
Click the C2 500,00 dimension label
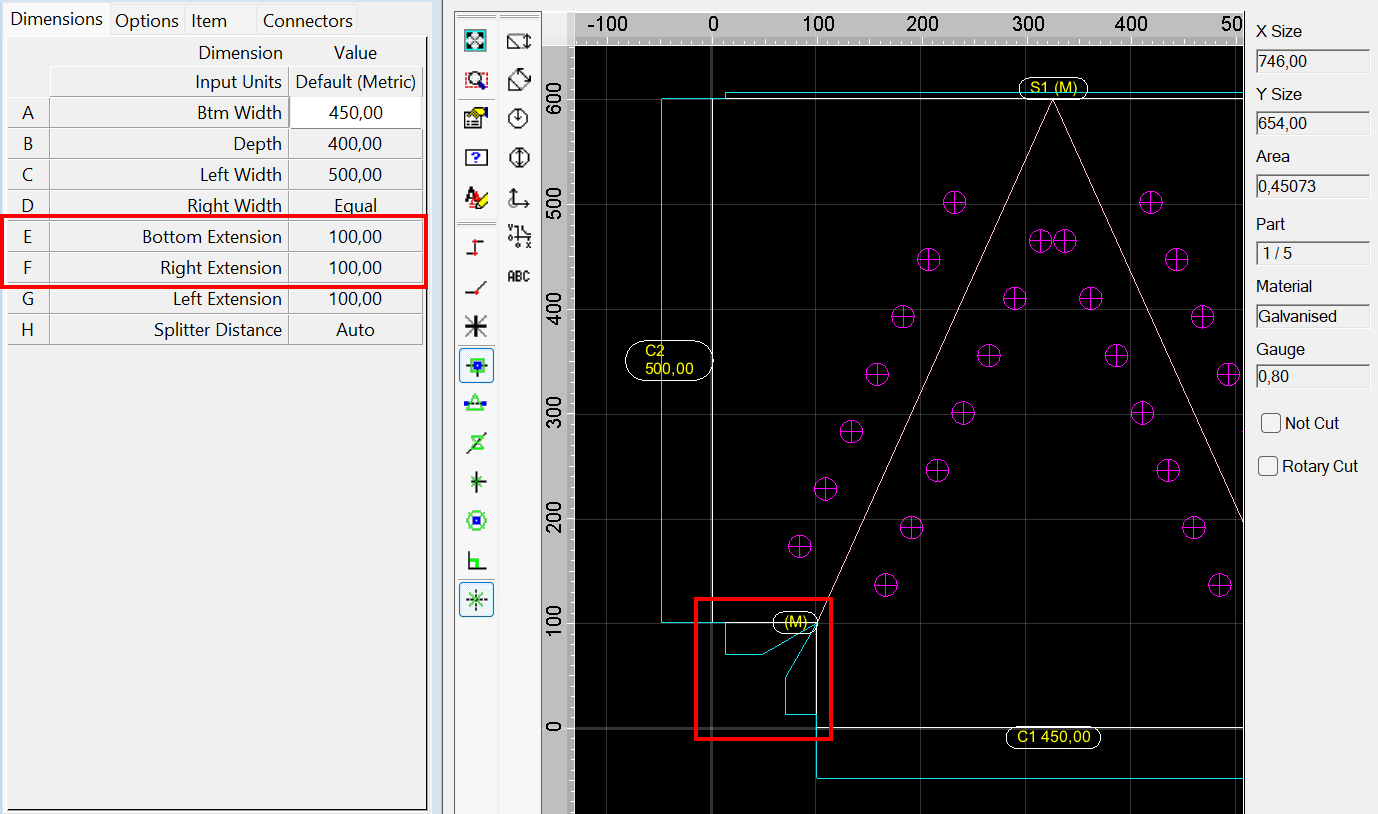[668, 360]
